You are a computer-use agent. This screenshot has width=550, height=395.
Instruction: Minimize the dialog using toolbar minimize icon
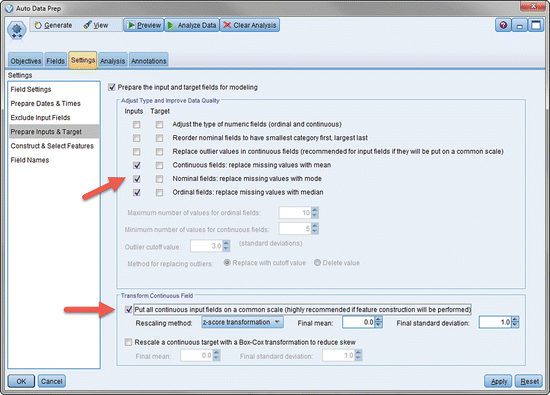pos(519,25)
